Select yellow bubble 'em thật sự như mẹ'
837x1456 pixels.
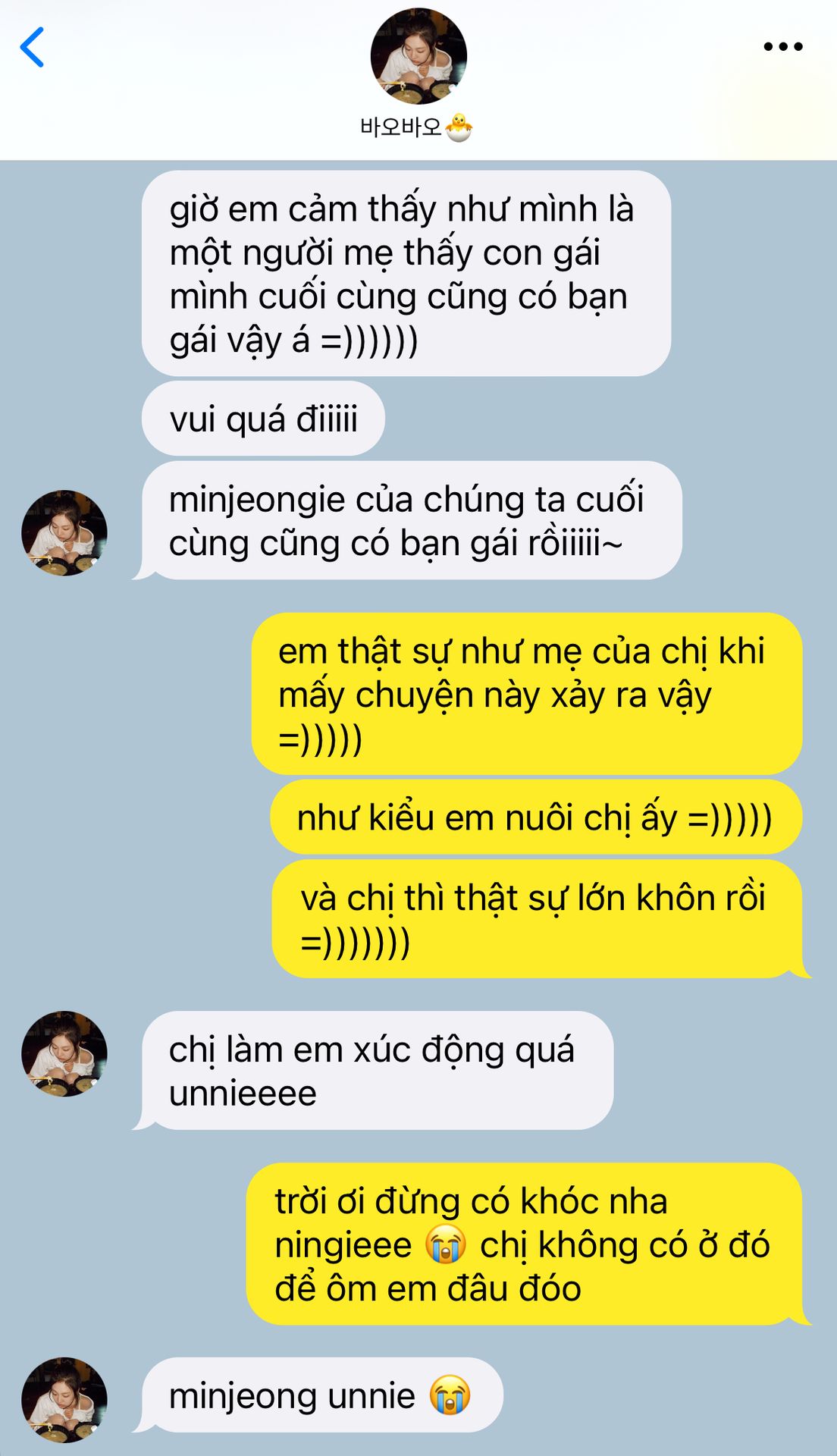pos(527,694)
